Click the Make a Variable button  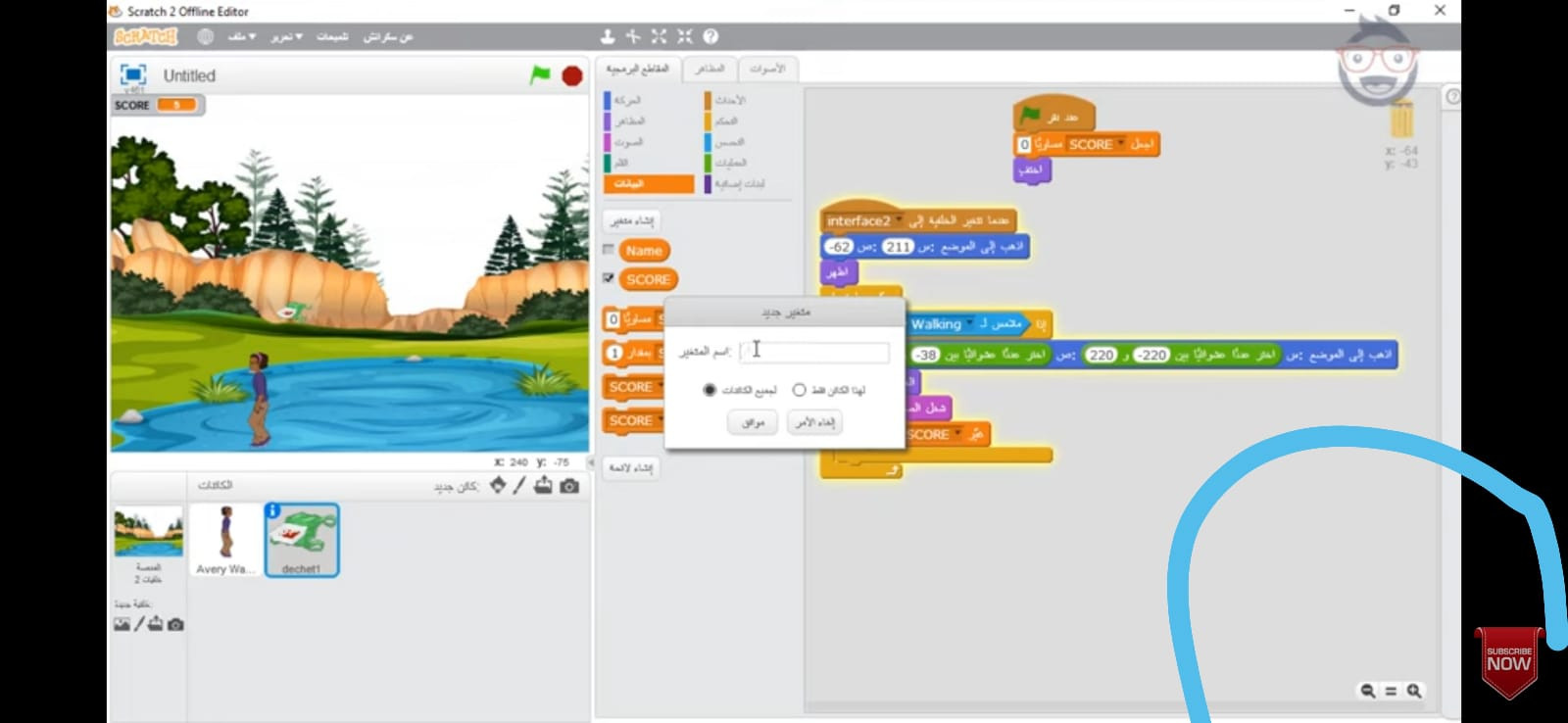click(631, 220)
